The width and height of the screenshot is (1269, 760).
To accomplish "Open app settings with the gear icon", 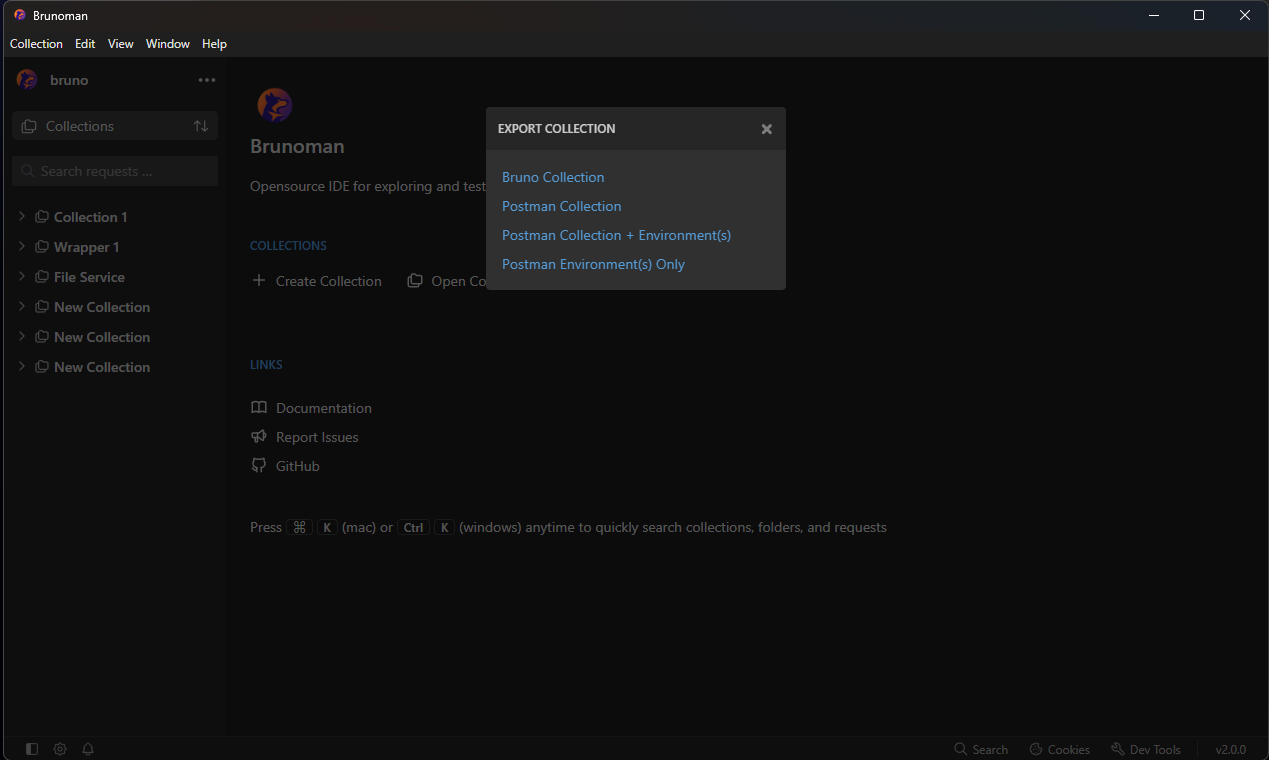I will point(59,748).
